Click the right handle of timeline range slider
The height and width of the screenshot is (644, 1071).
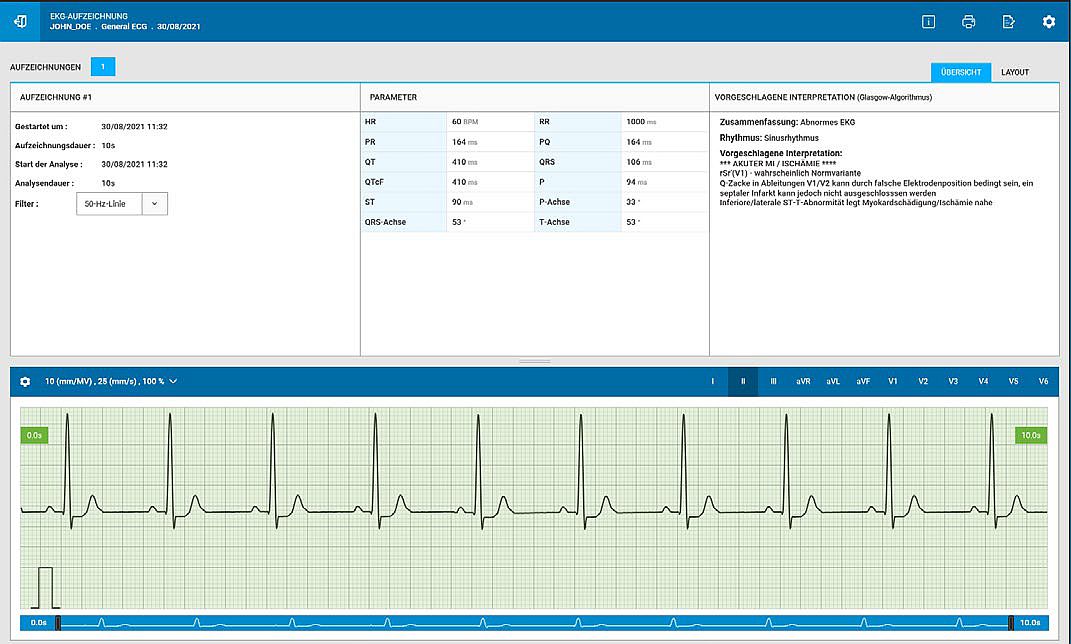pos(1011,623)
